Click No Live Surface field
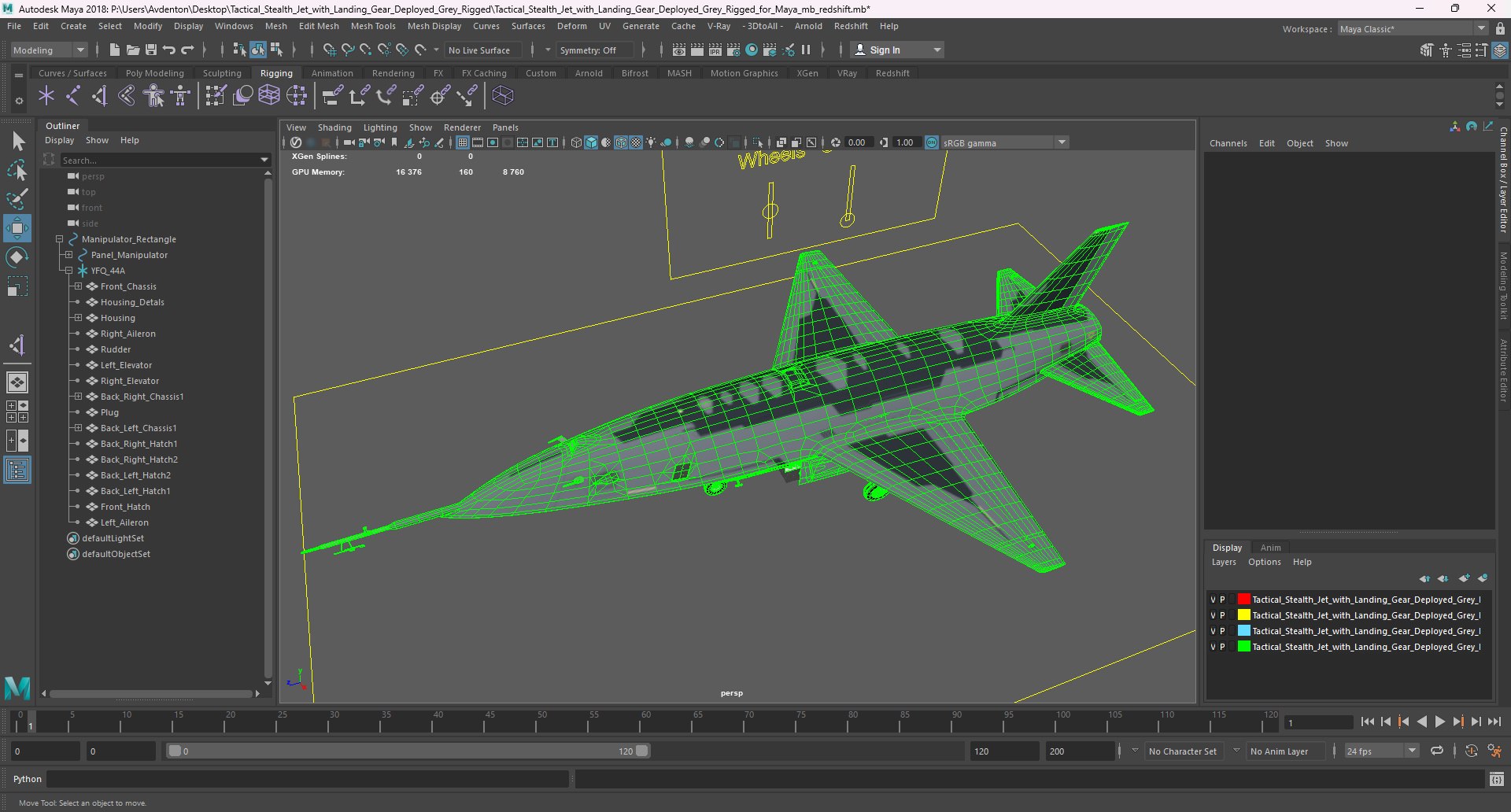 (x=484, y=50)
